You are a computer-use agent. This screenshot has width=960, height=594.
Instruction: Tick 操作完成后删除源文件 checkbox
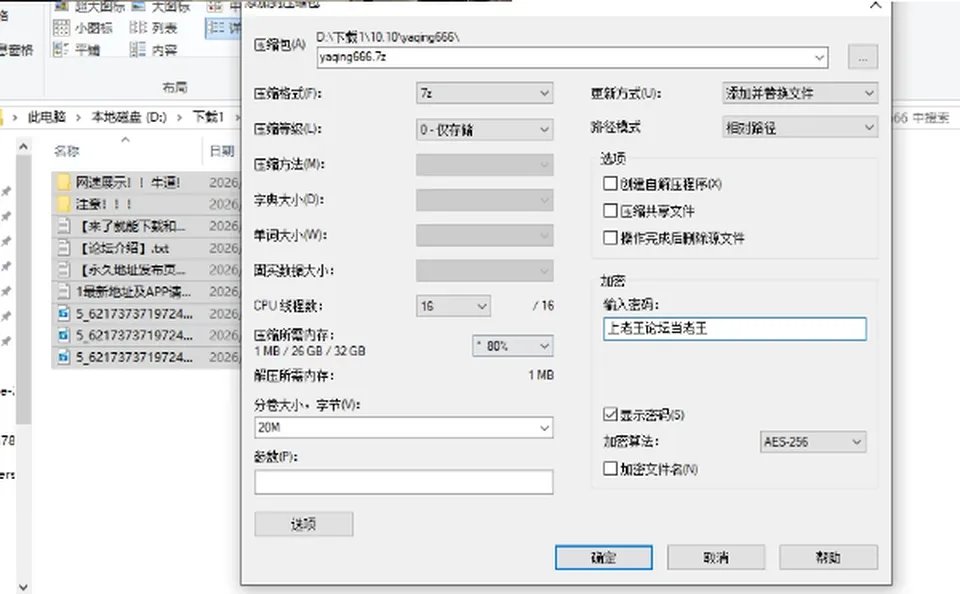point(610,238)
